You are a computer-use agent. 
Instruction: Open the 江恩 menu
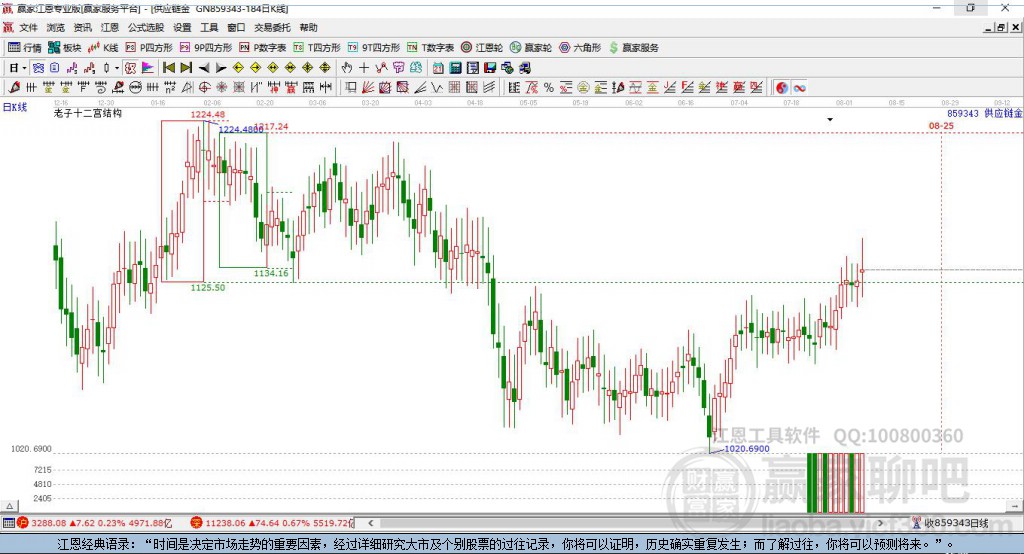110,27
